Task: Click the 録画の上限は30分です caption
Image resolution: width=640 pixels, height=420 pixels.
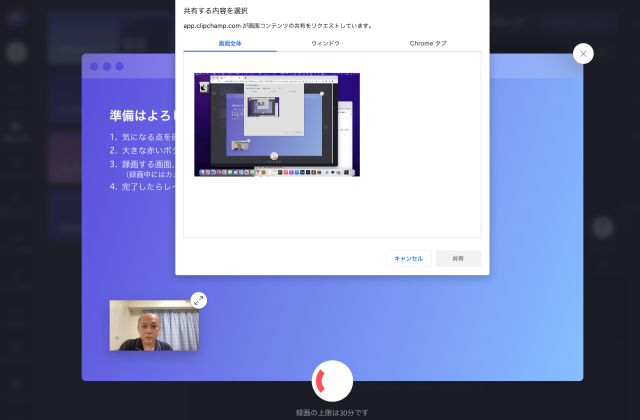Action: click(332, 411)
